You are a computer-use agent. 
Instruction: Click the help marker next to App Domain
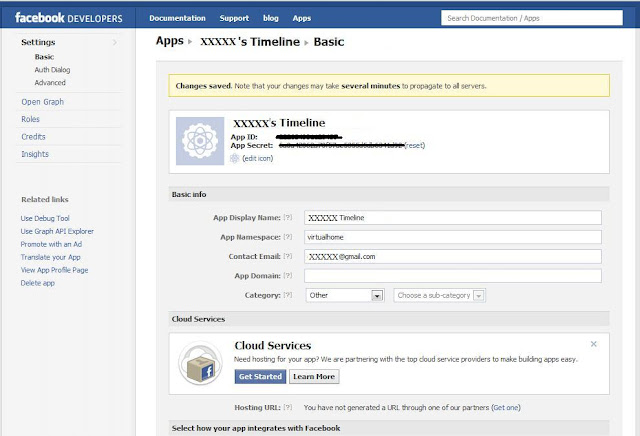coord(288,276)
